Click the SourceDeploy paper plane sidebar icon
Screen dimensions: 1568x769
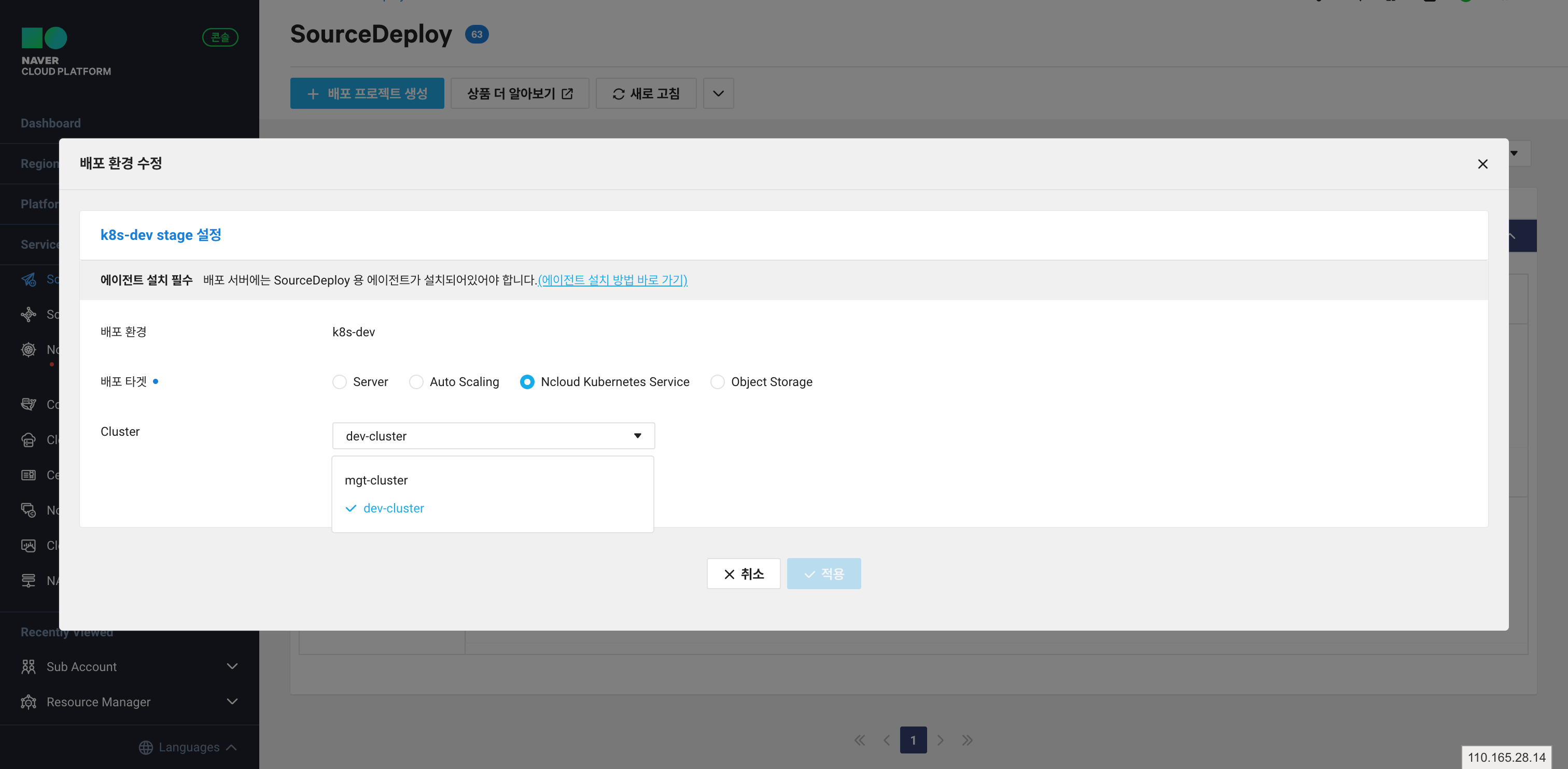(x=29, y=279)
